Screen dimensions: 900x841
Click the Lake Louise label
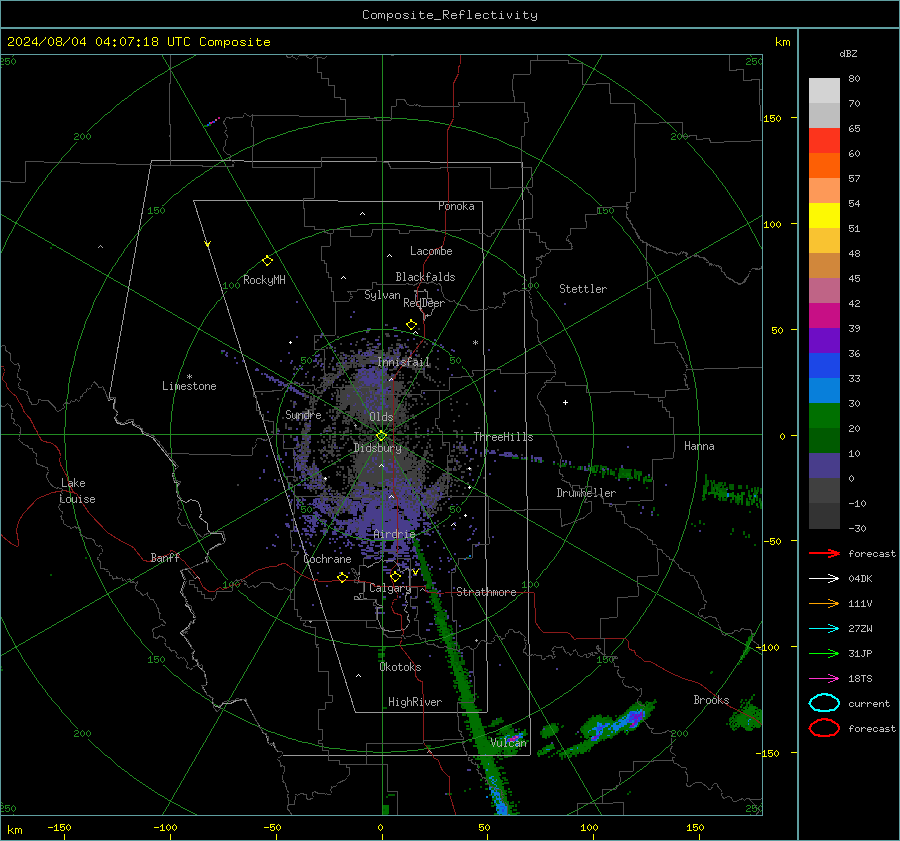(x=77, y=491)
